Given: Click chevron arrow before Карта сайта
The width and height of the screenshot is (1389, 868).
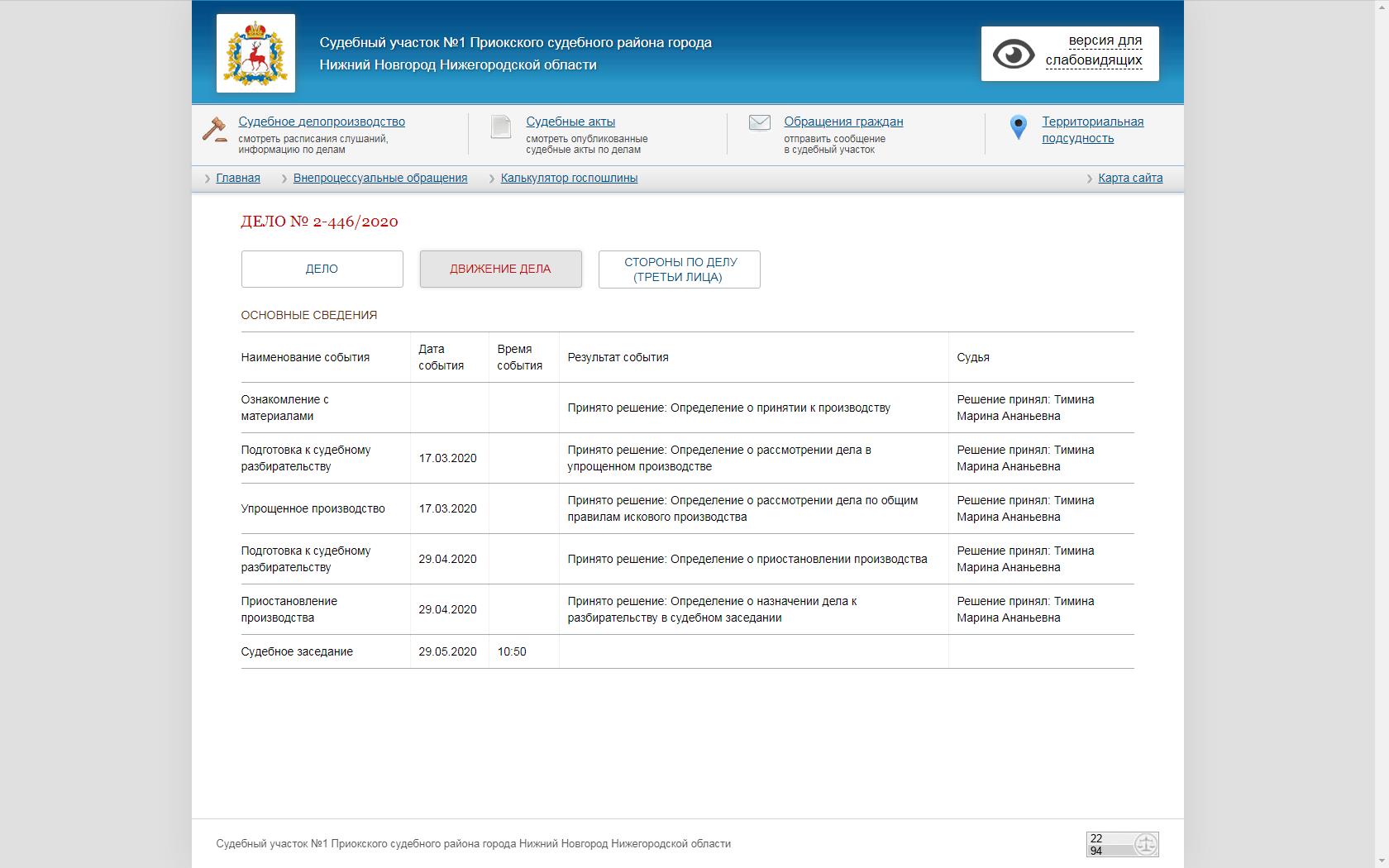Looking at the screenshot, I should pos(1090,179).
